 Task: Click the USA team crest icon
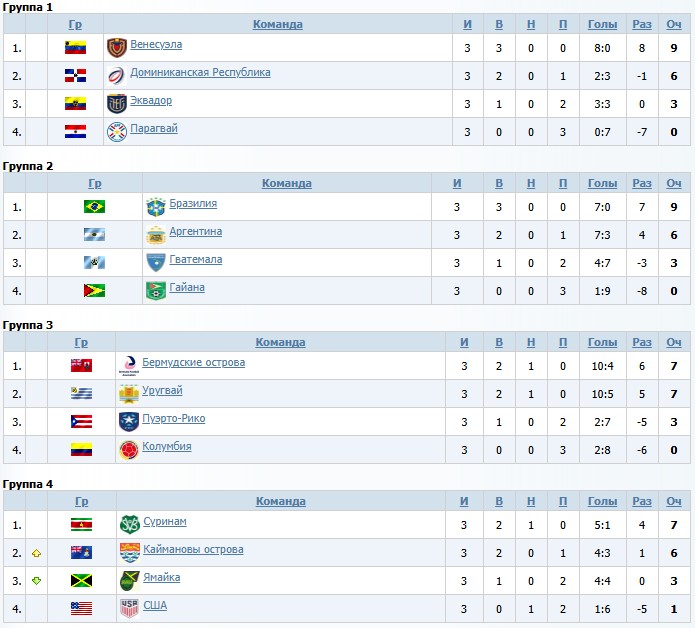pyautogui.click(x=129, y=608)
